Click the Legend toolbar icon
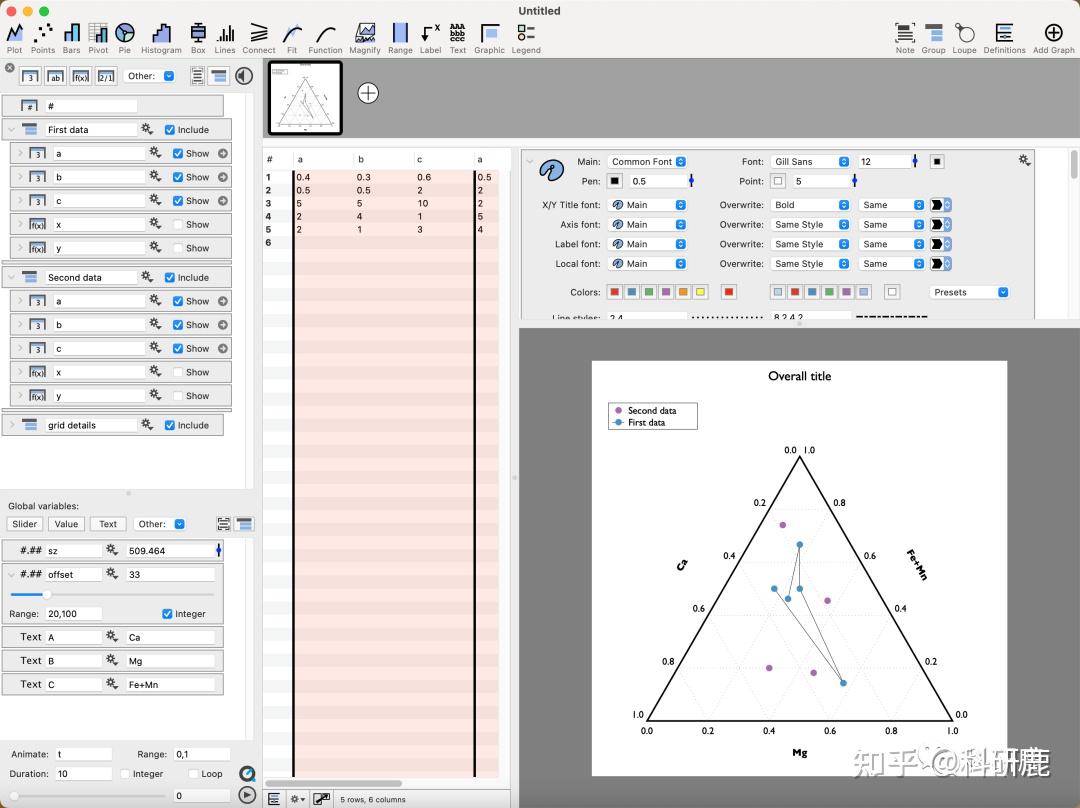This screenshot has width=1080, height=808. (525, 31)
